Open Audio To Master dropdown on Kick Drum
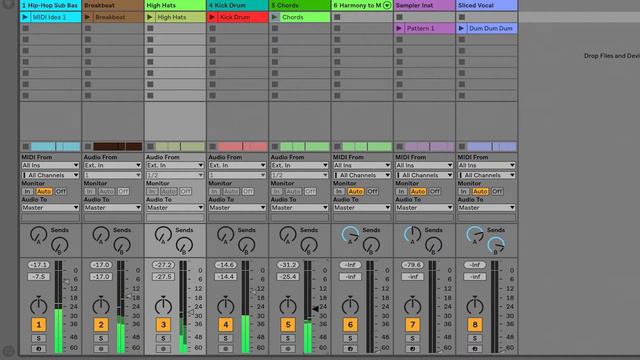 point(237,208)
